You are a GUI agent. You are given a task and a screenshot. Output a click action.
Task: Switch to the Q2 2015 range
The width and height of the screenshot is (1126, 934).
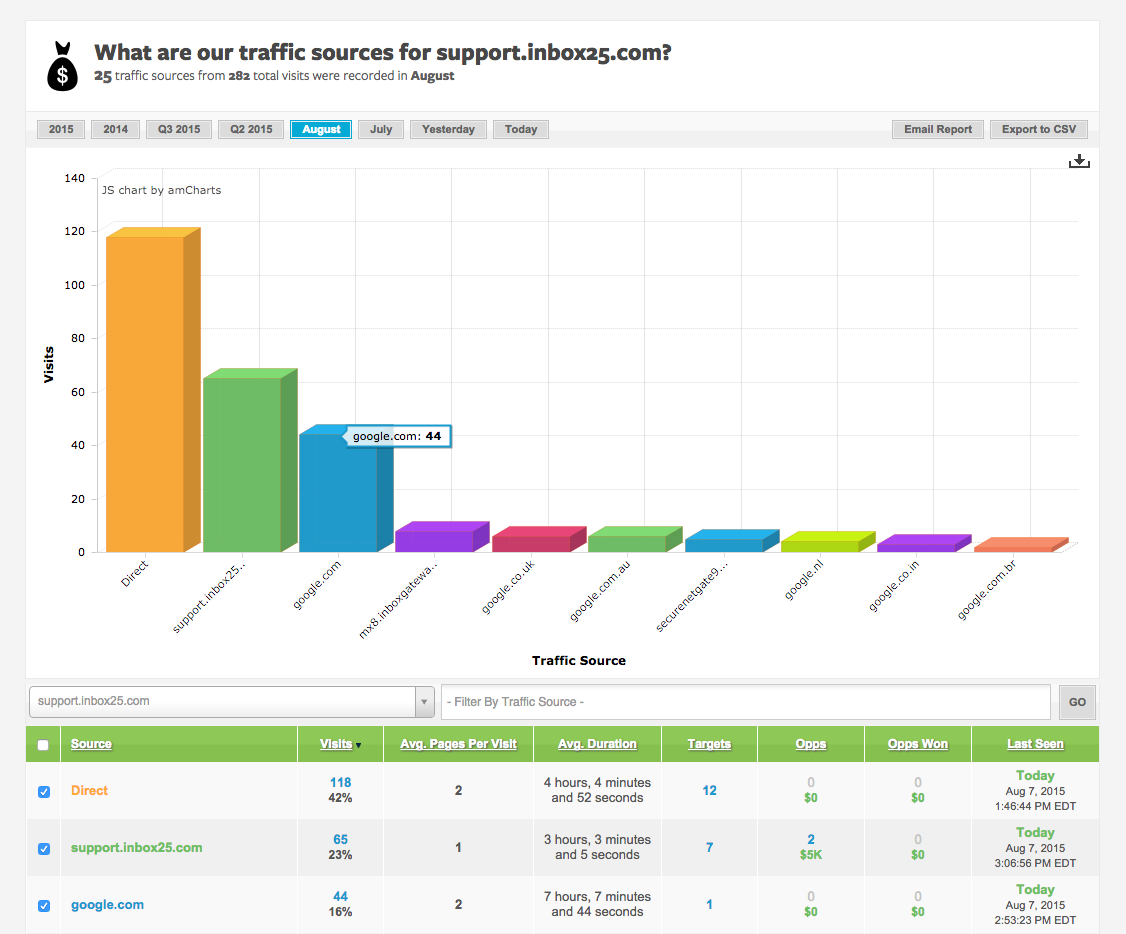pyautogui.click(x=251, y=129)
